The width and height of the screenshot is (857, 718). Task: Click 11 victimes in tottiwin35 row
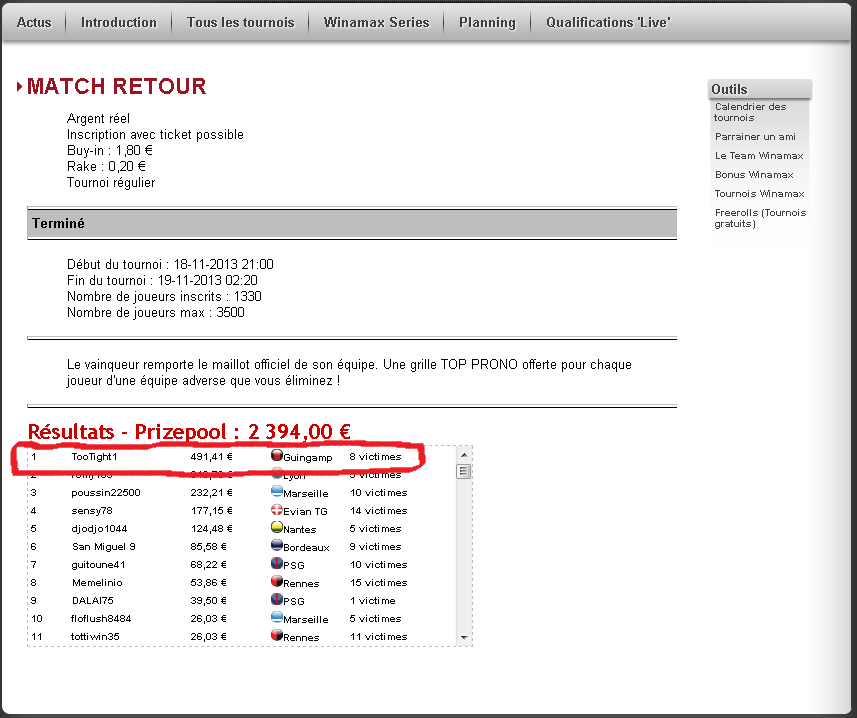pos(379,637)
